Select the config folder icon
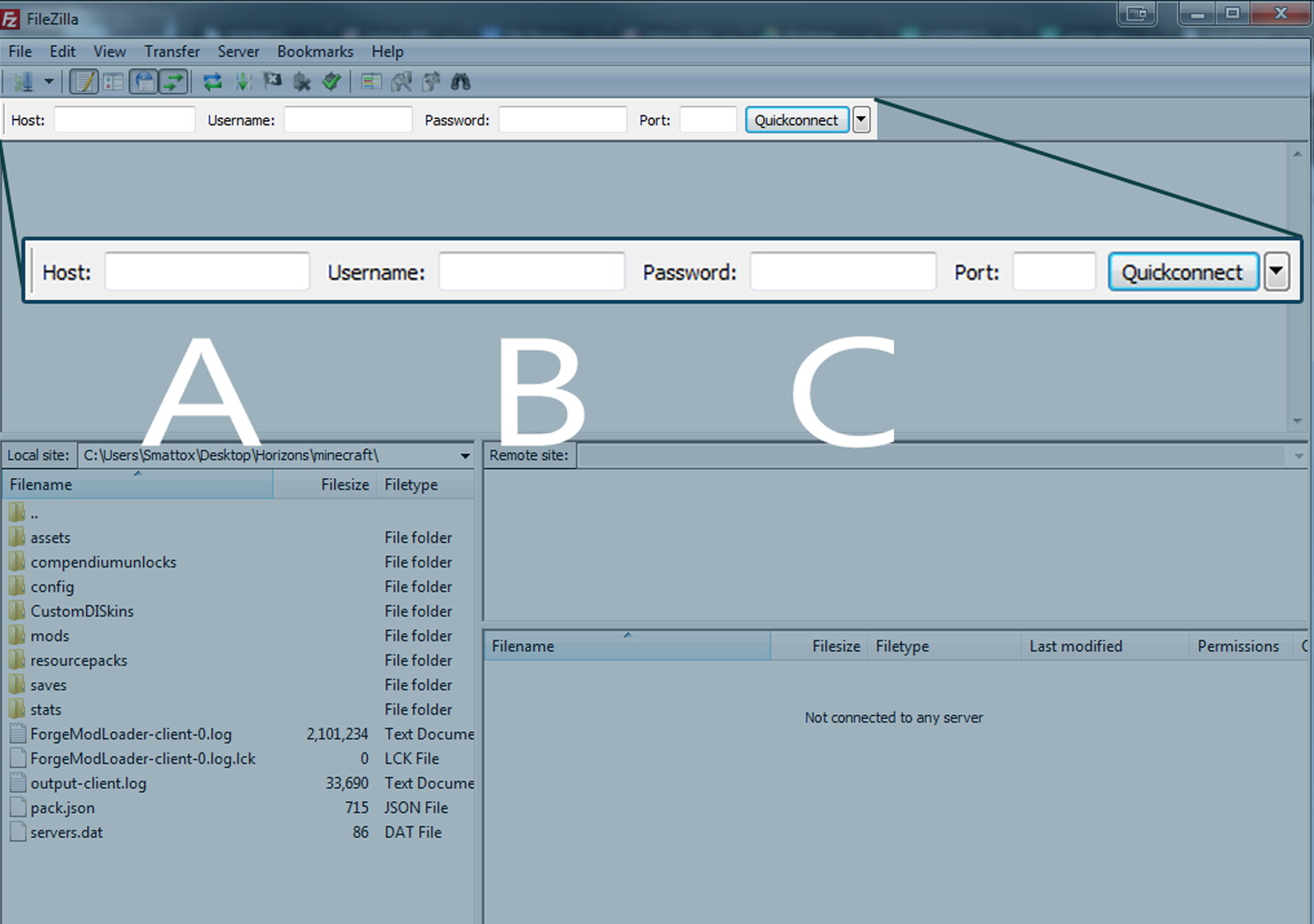This screenshot has width=1314, height=924. coord(17,586)
